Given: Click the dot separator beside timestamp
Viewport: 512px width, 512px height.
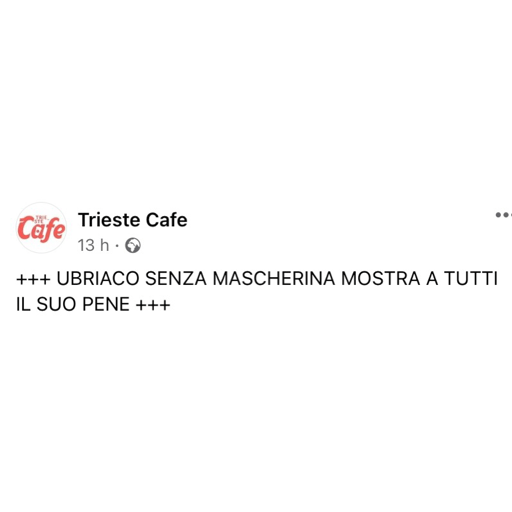Looking at the screenshot, I should (117, 246).
